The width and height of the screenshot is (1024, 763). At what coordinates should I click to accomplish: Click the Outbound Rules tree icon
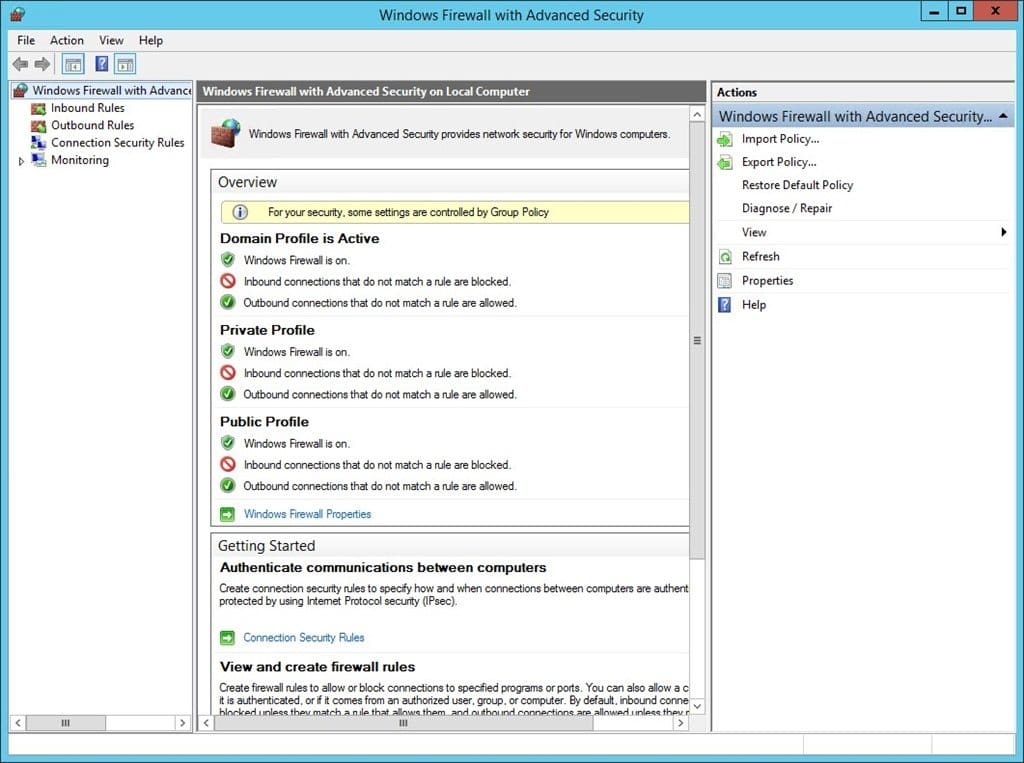coord(39,125)
